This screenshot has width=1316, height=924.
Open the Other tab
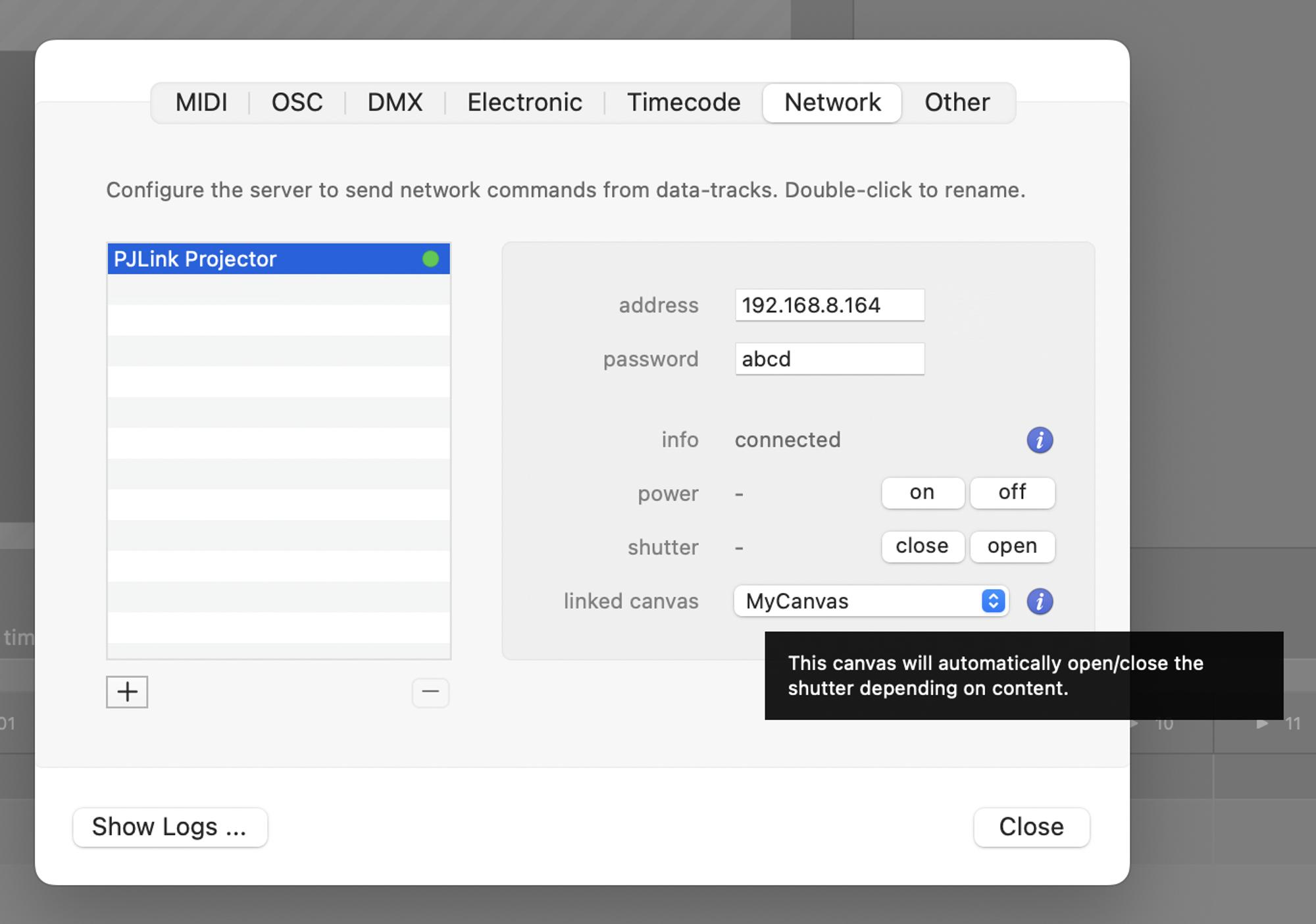(957, 103)
